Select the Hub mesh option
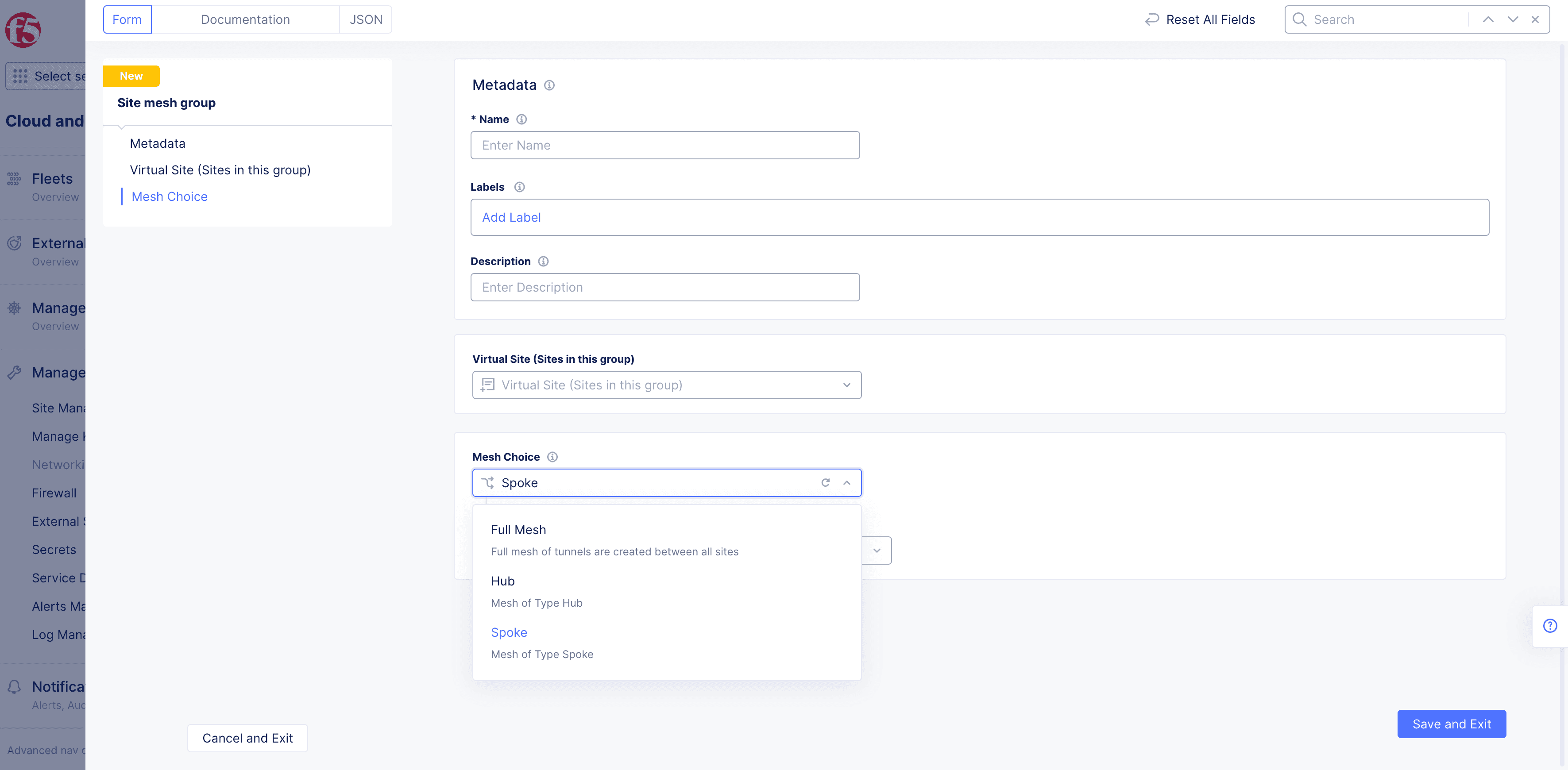 pos(503,581)
